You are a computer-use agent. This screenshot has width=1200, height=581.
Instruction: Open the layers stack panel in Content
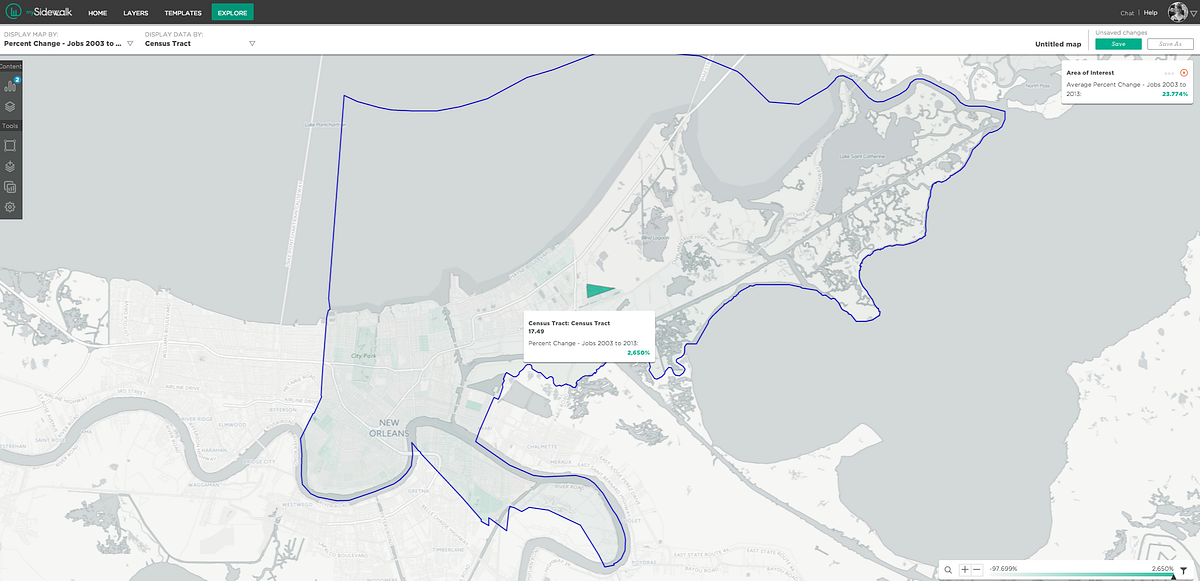coord(10,106)
